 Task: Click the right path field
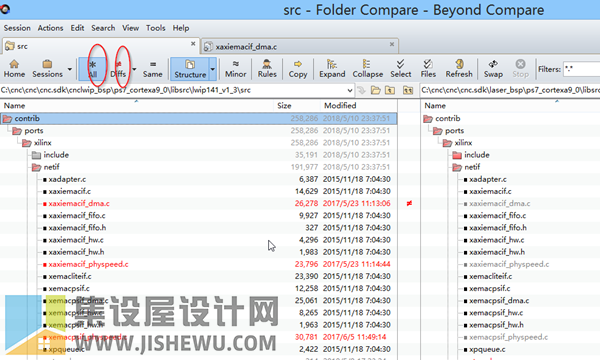pyautogui.click(x=510, y=90)
